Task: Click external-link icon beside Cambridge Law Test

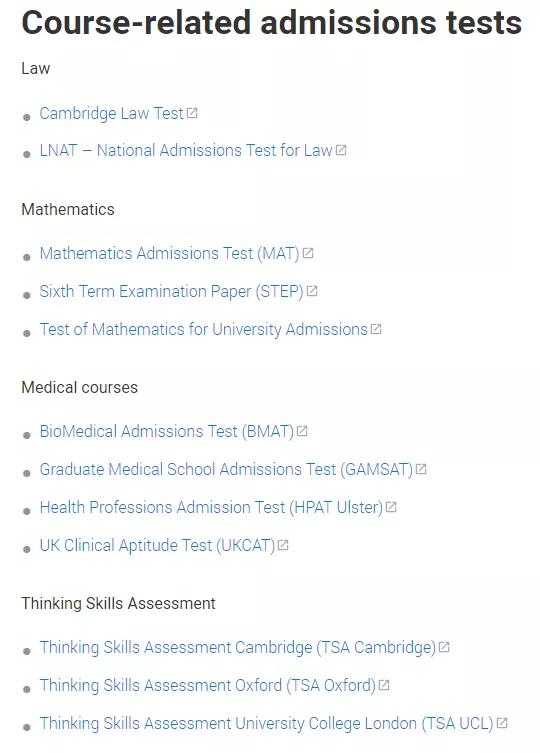Action: point(192,113)
